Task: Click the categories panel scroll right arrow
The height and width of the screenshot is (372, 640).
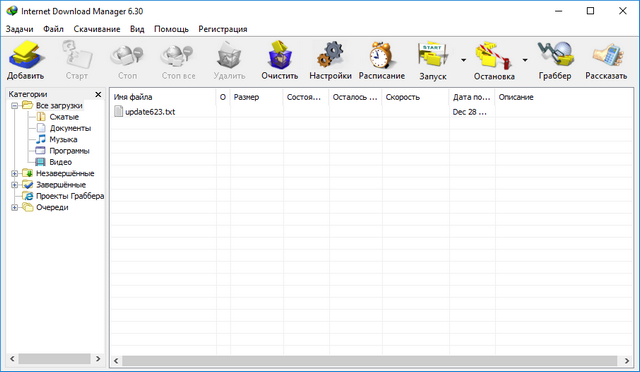Action: point(98,359)
